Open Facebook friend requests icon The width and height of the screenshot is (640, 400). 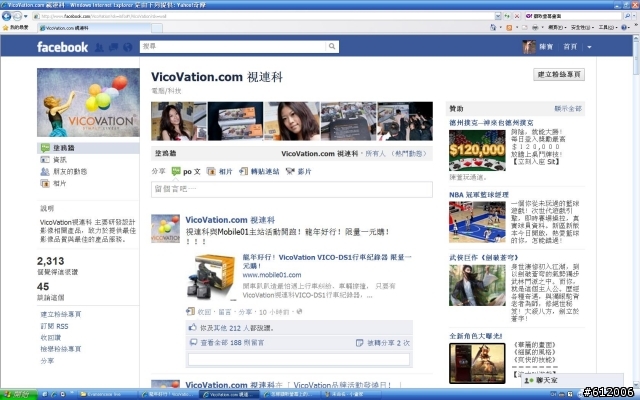(x=99, y=47)
